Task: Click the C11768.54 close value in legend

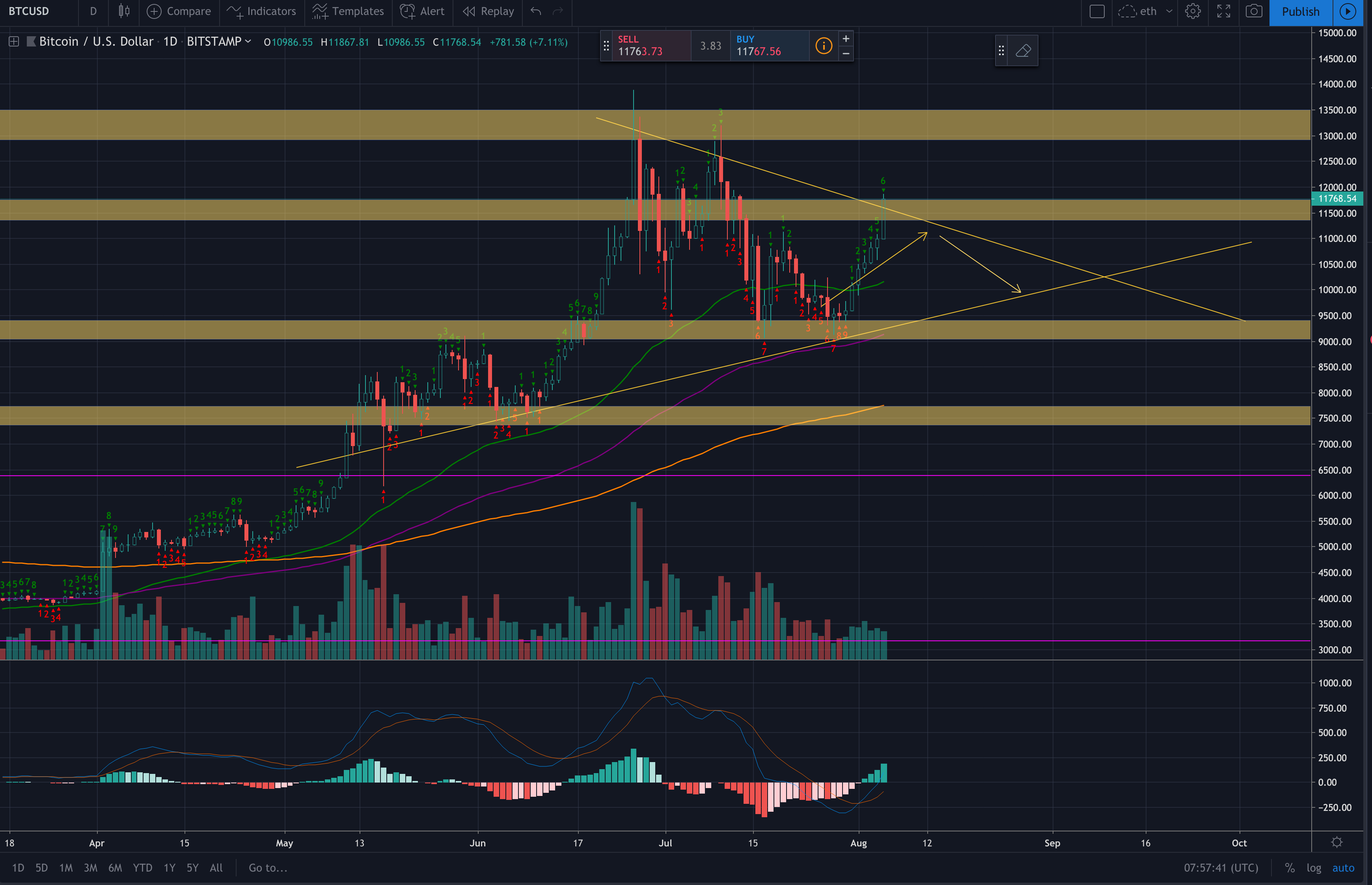Action: point(457,42)
